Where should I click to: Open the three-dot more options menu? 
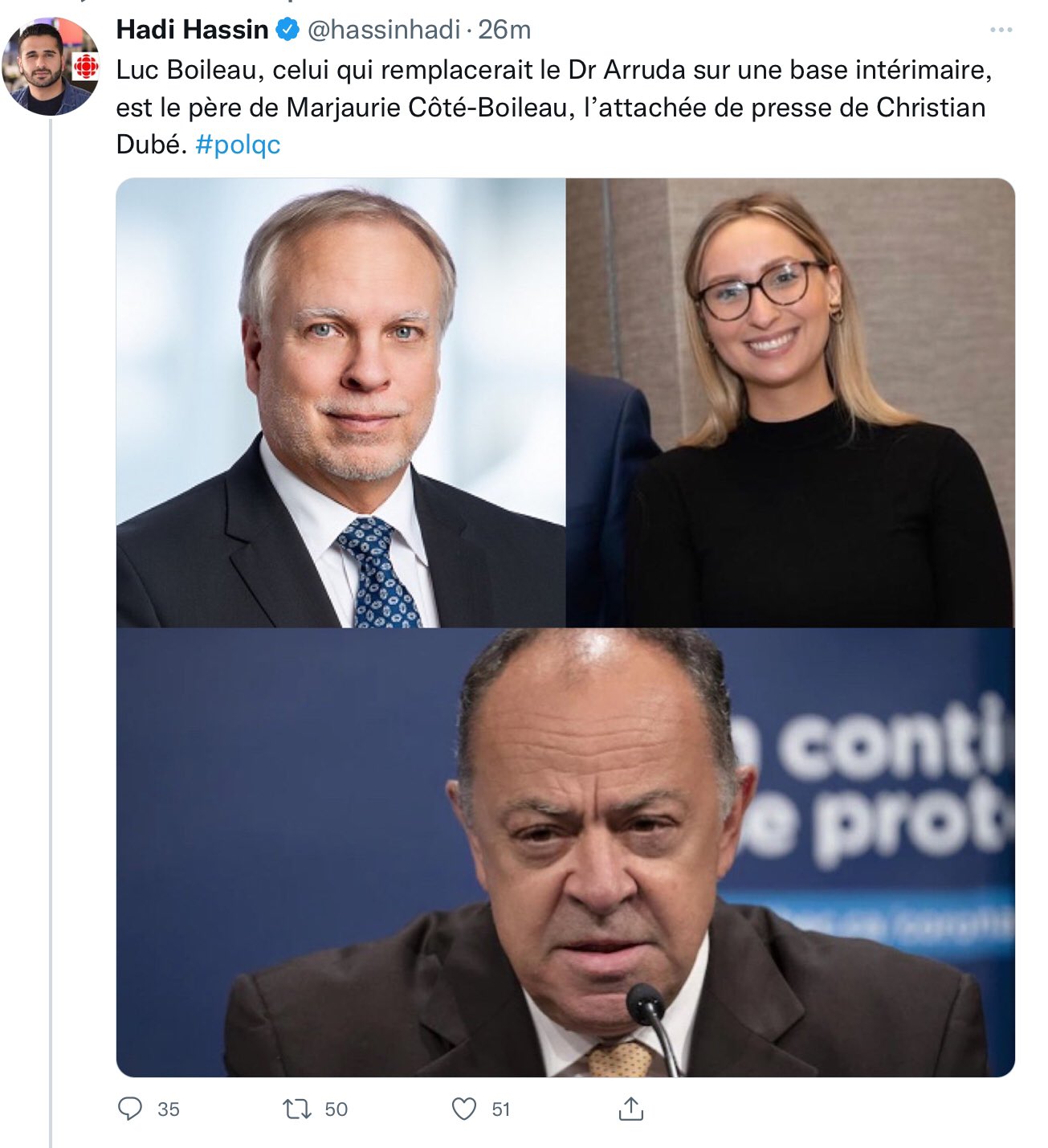(x=1001, y=30)
